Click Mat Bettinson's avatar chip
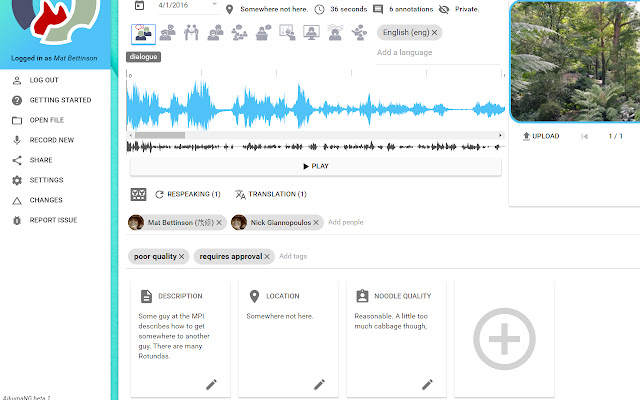Viewport: 640px width, 400px height. tap(136, 222)
